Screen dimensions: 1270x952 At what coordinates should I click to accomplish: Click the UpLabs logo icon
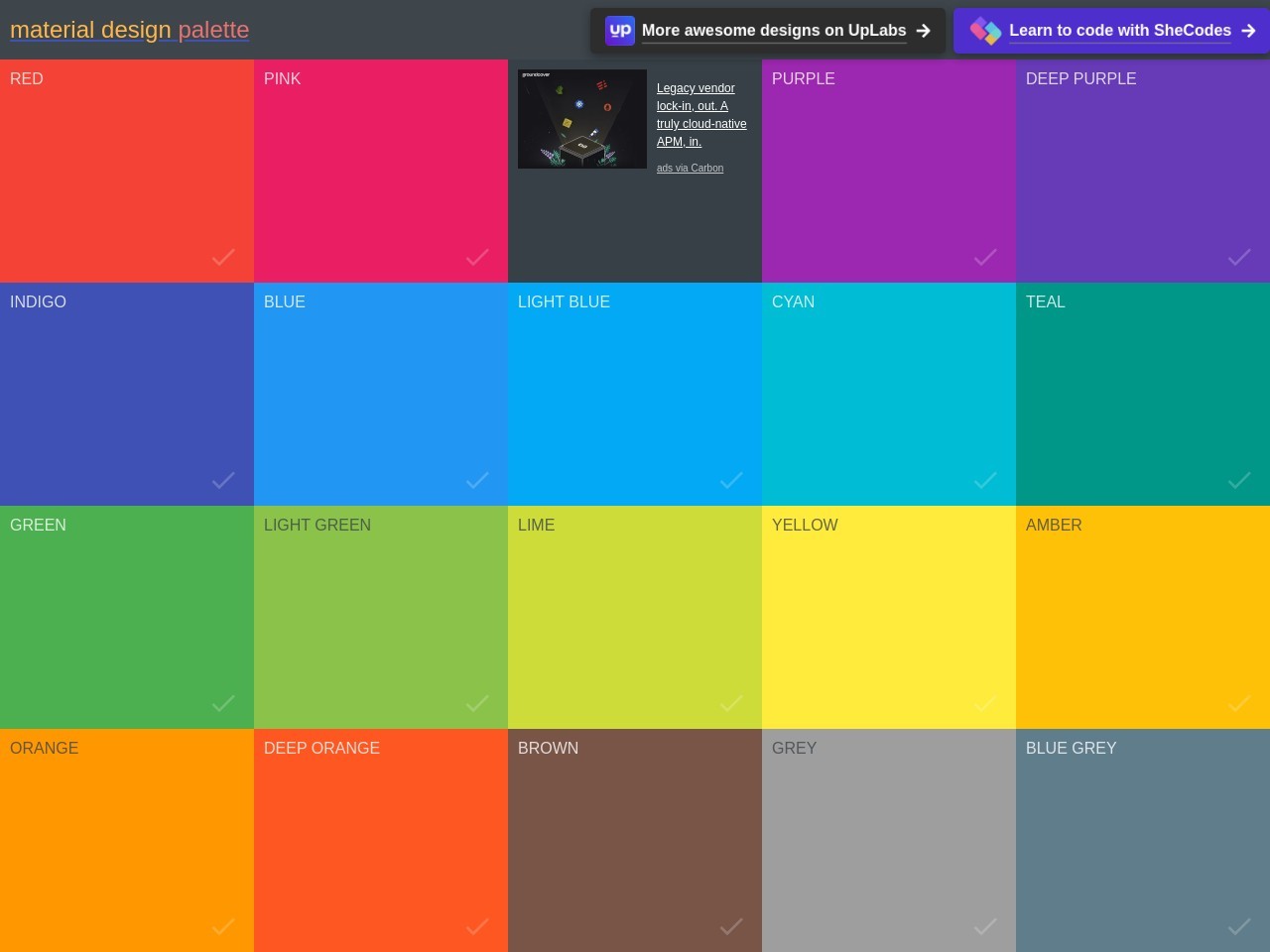[620, 31]
